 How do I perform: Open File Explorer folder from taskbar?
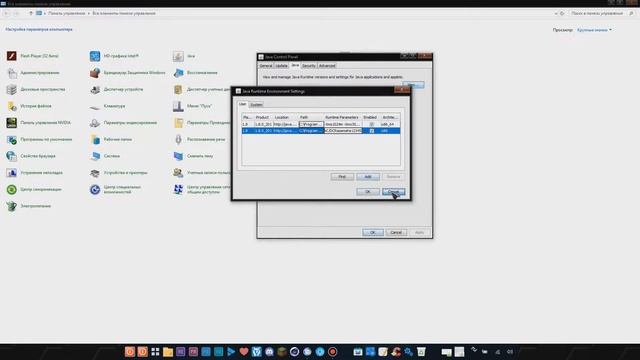pyautogui.click(x=168, y=352)
